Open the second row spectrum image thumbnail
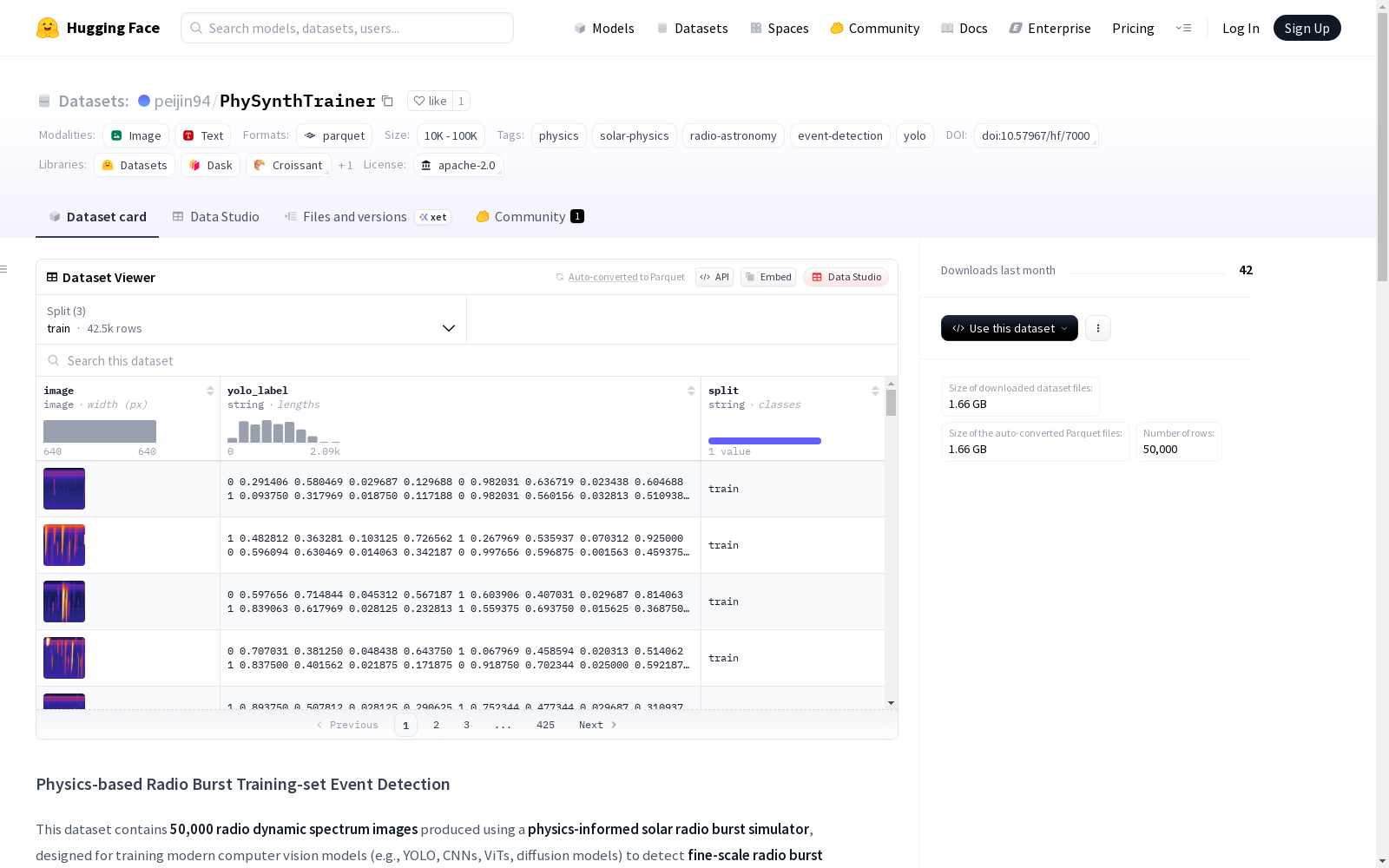Viewport: 1389px width, 868px height. point(64,545)
